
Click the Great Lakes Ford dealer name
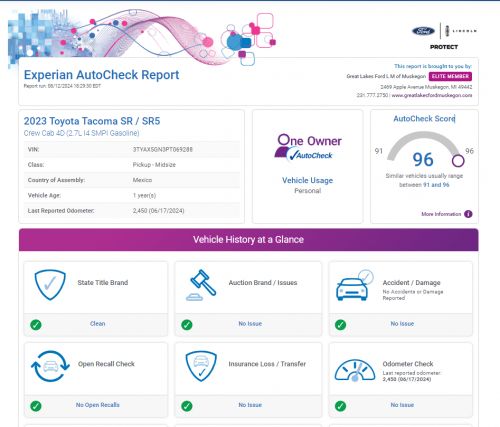pos(386,76)
